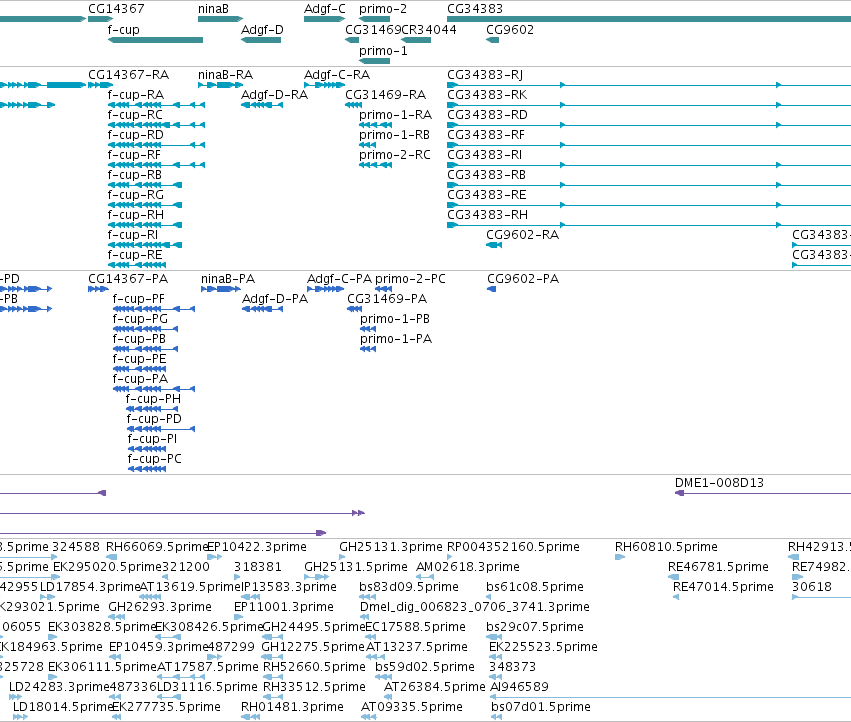The width and height of the screenshot is (851, 722).
Task: Open transcript CG34383-RK
Action: (487, 95)
